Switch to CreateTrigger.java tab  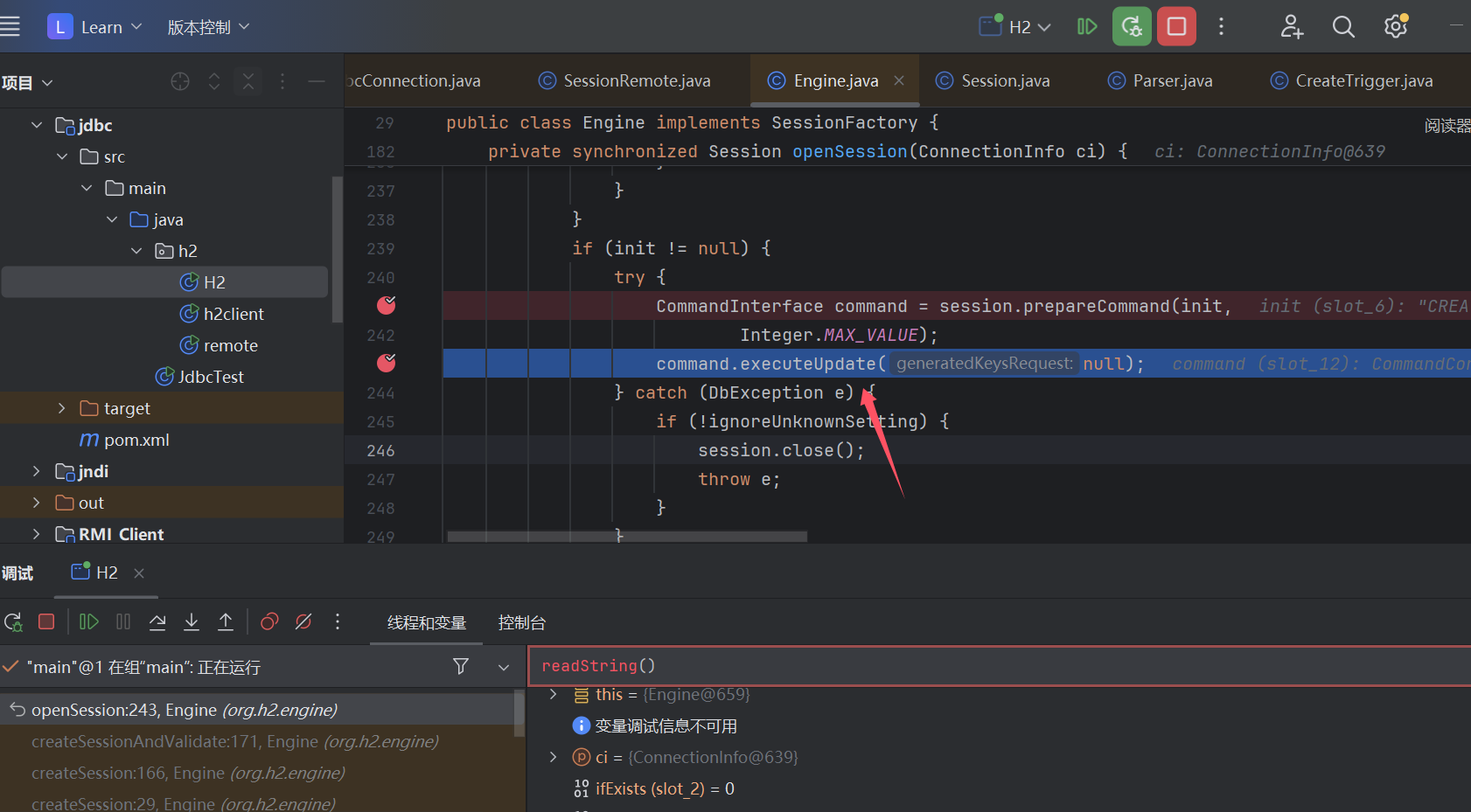click(1352, 80)
